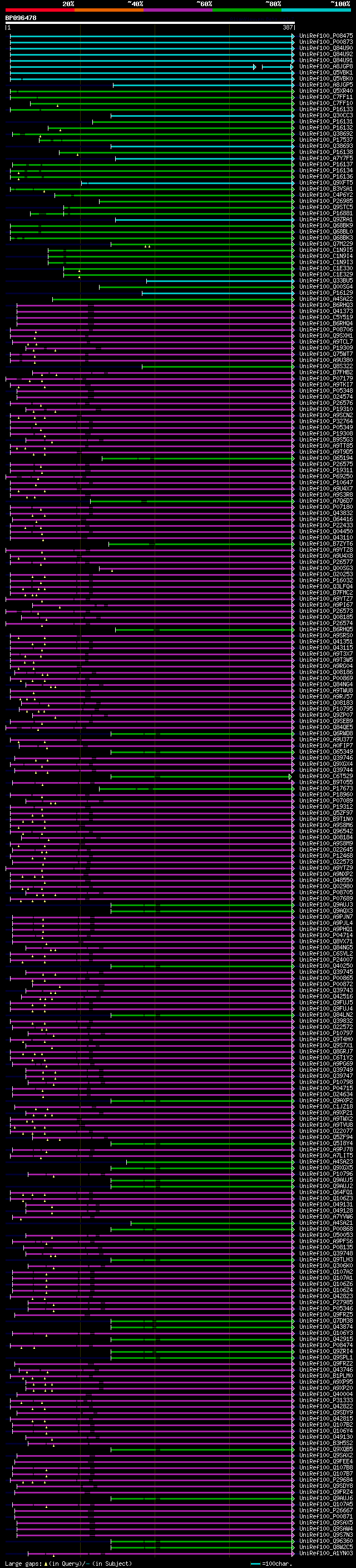Click the orange ~40% identity legend bar

point(109,10)
